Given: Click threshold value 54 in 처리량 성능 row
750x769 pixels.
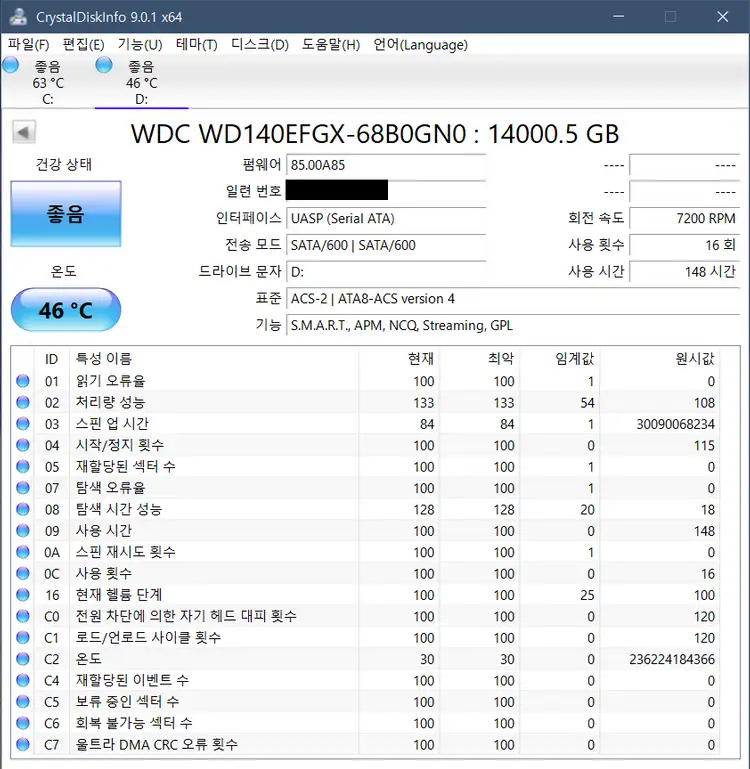Looking at the screenshot, I should pos(587,403).
